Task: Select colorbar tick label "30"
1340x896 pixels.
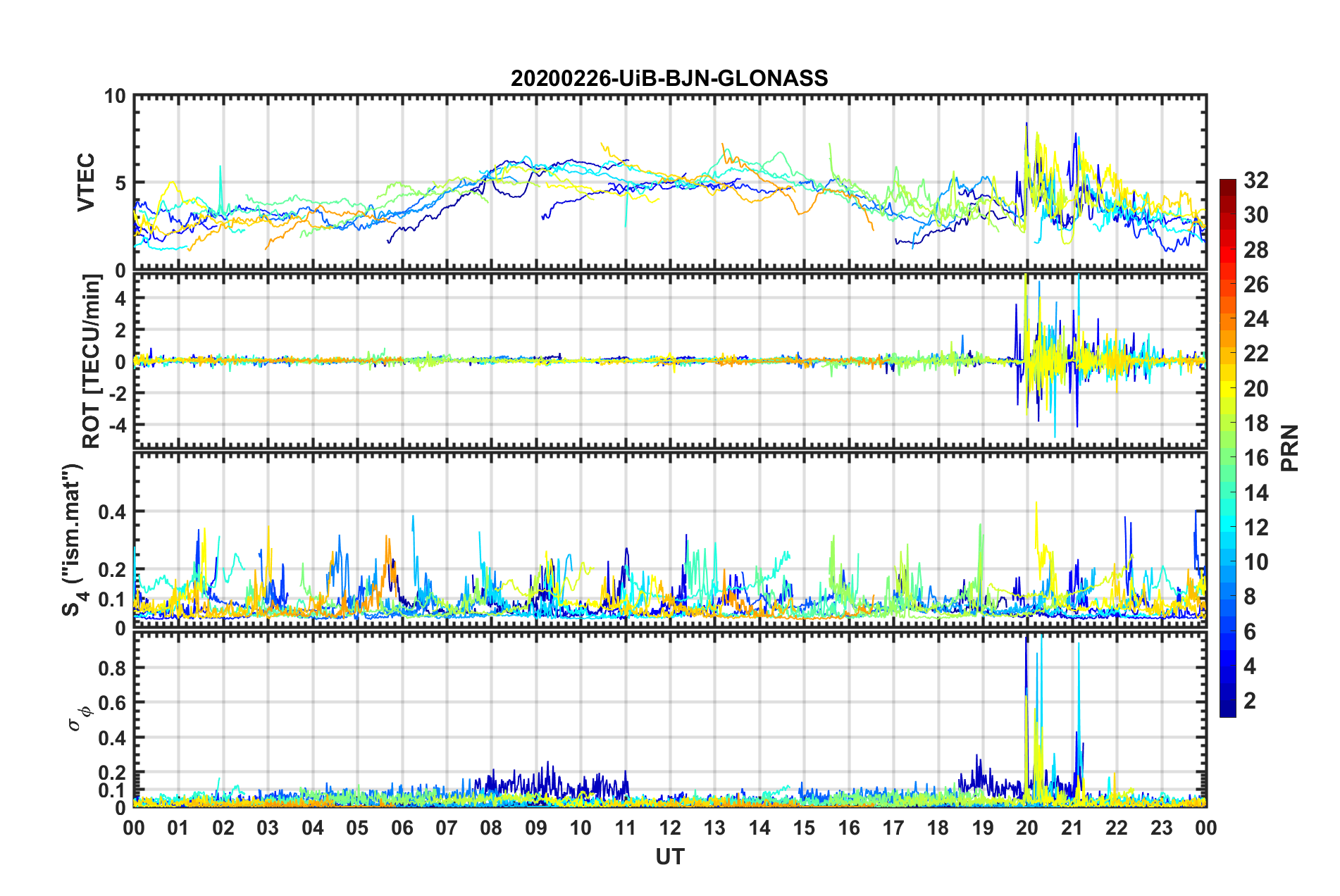Action: pos(1256,215)
